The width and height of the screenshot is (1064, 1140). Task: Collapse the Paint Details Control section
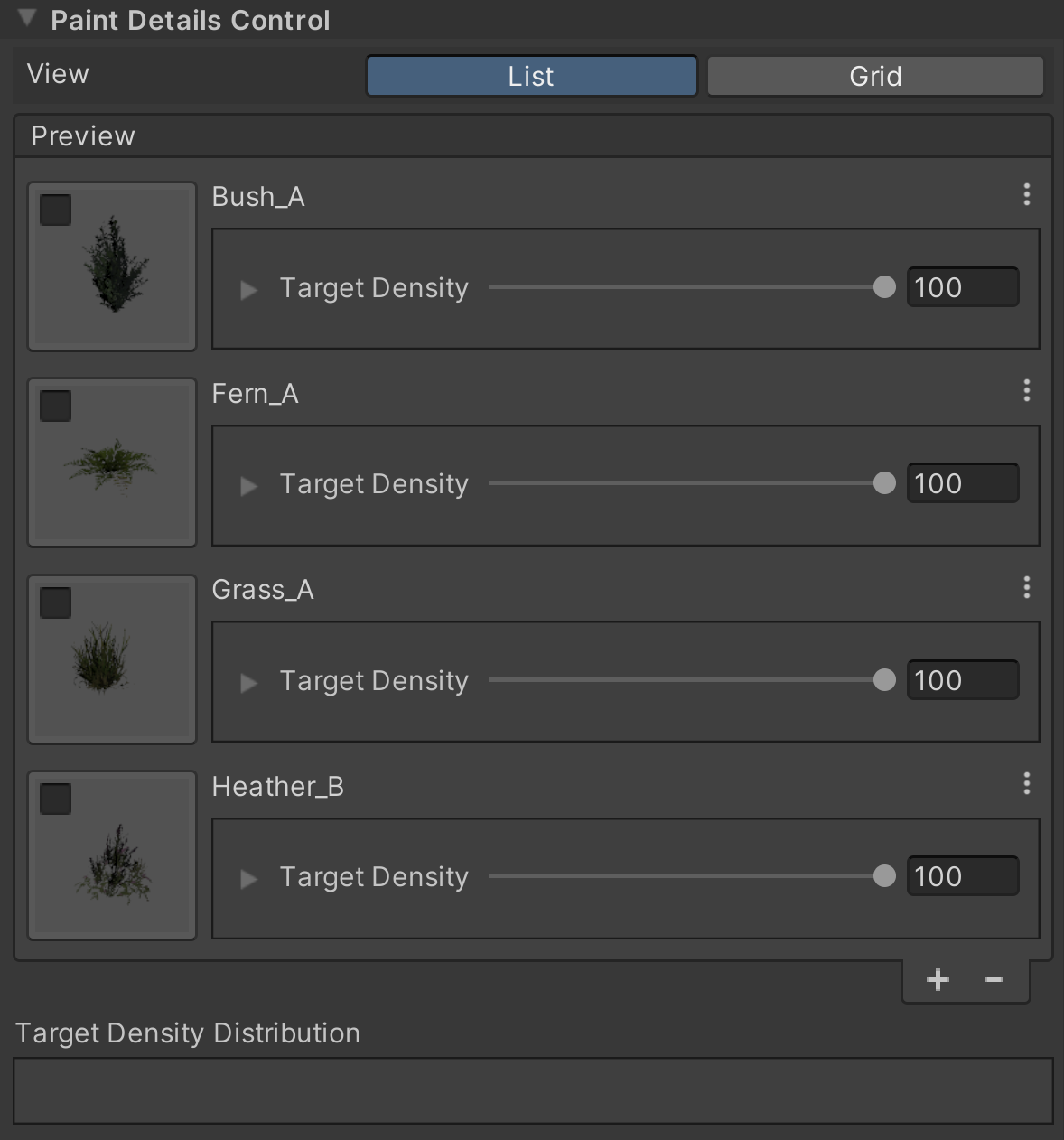pyautogui.click(x=27, y=19)
